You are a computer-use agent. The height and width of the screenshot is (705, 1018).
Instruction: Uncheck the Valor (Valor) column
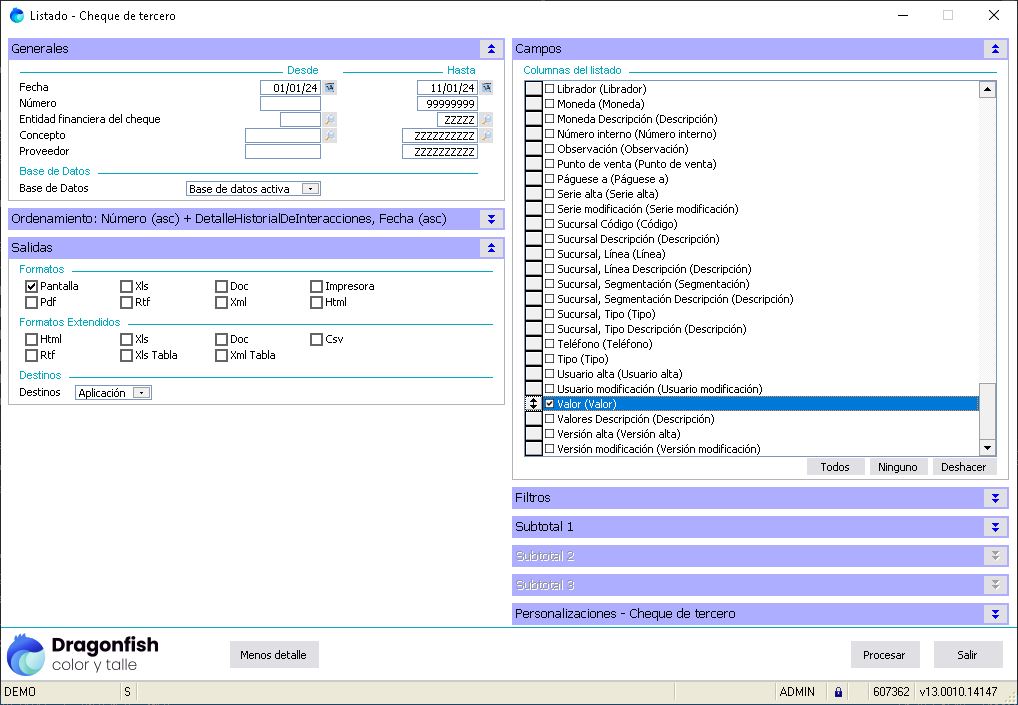pos(550,404)
